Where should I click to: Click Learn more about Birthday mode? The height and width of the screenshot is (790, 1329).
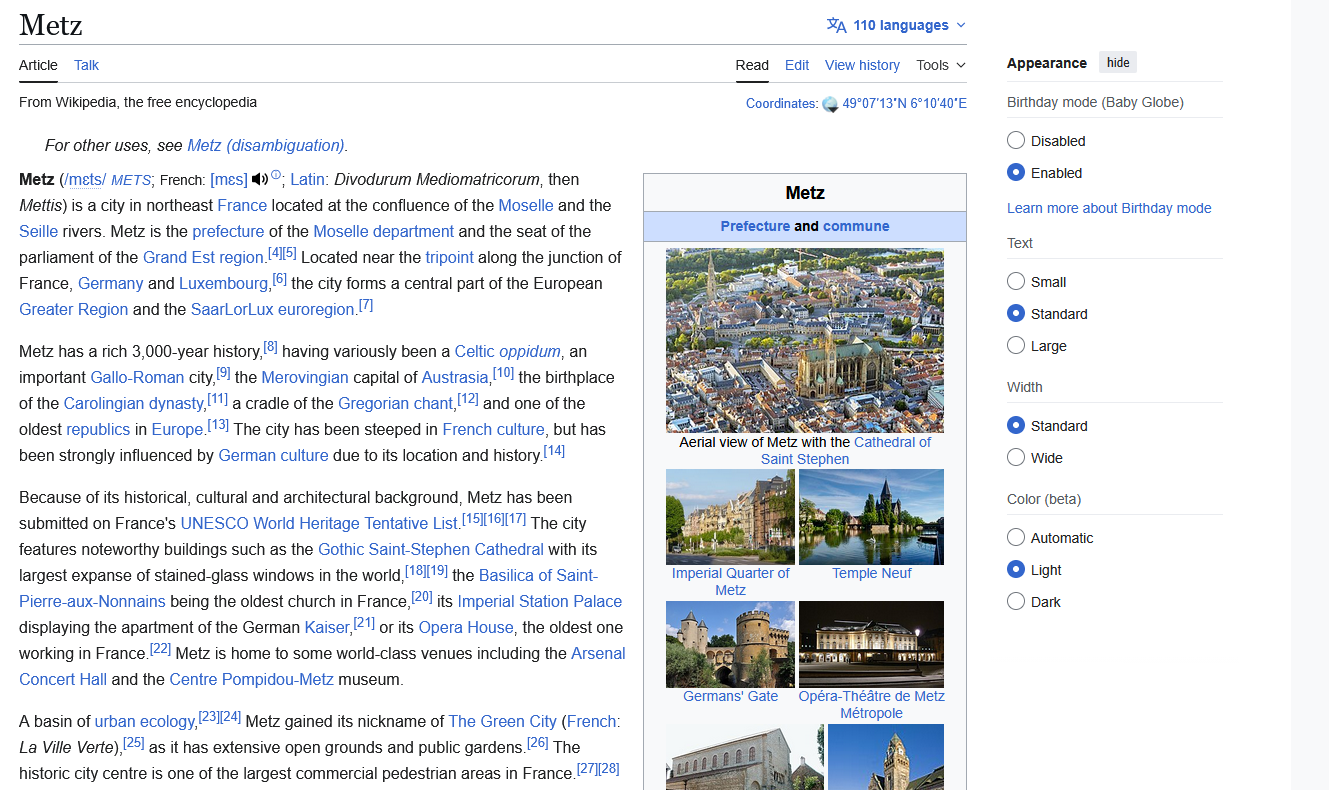1109,208
